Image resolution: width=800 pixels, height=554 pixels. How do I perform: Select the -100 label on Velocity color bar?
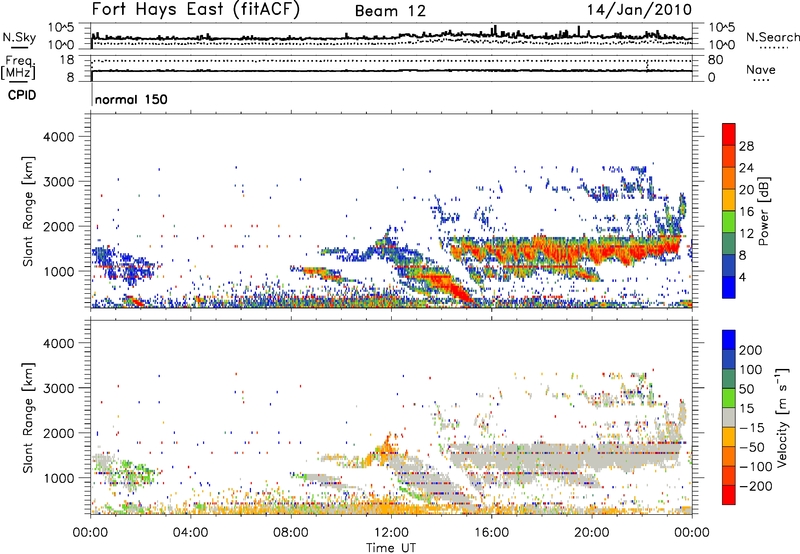pos(755,467)
